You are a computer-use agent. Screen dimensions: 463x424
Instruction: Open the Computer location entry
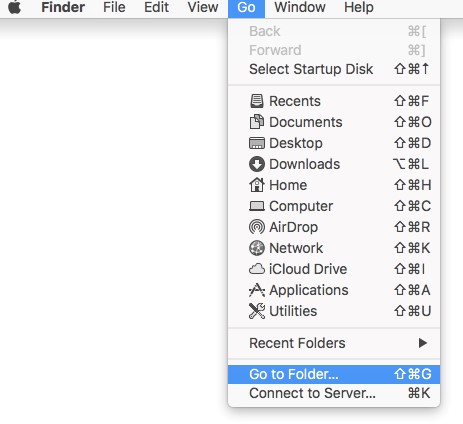point(334,206)
